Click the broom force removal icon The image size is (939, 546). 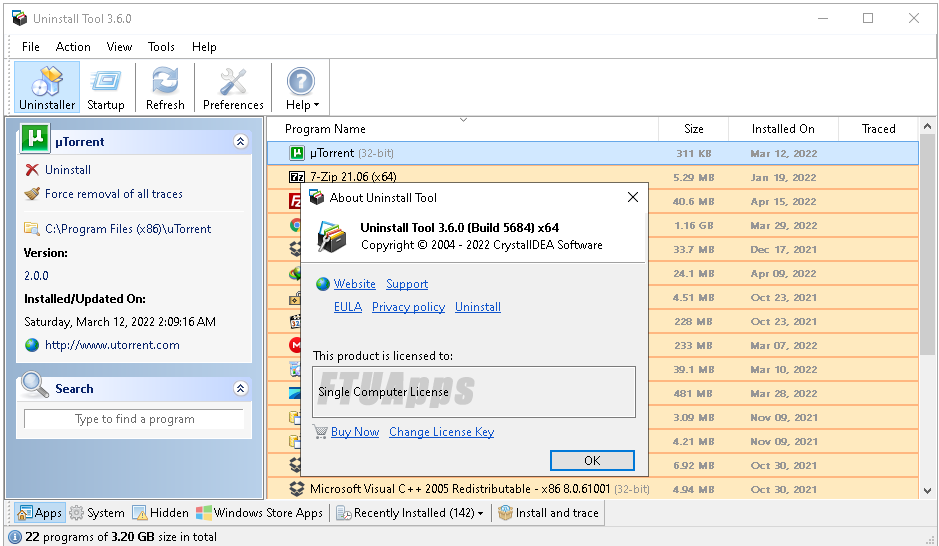[x=32, y=194]
